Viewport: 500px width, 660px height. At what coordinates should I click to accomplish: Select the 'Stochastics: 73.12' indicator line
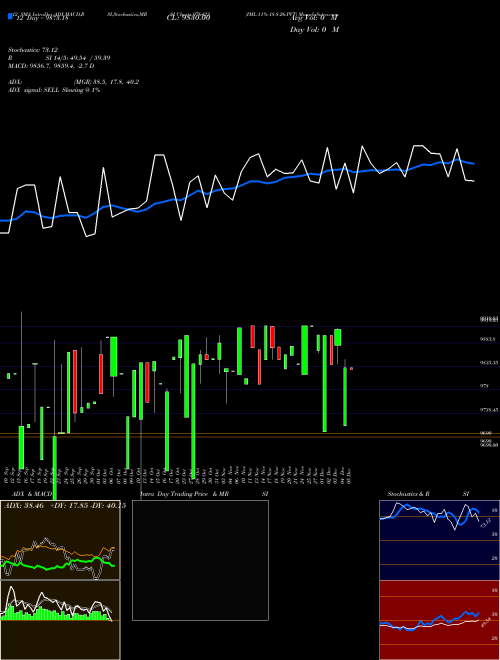coord(33,50)
